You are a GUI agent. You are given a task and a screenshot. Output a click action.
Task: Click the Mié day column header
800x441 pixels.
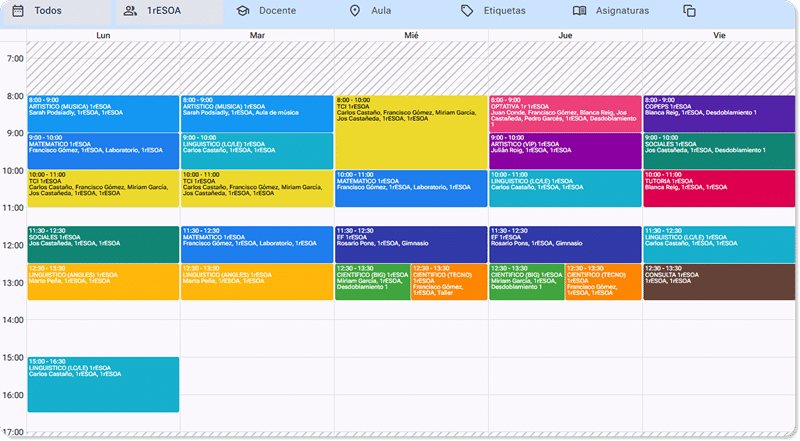point(411,35)
